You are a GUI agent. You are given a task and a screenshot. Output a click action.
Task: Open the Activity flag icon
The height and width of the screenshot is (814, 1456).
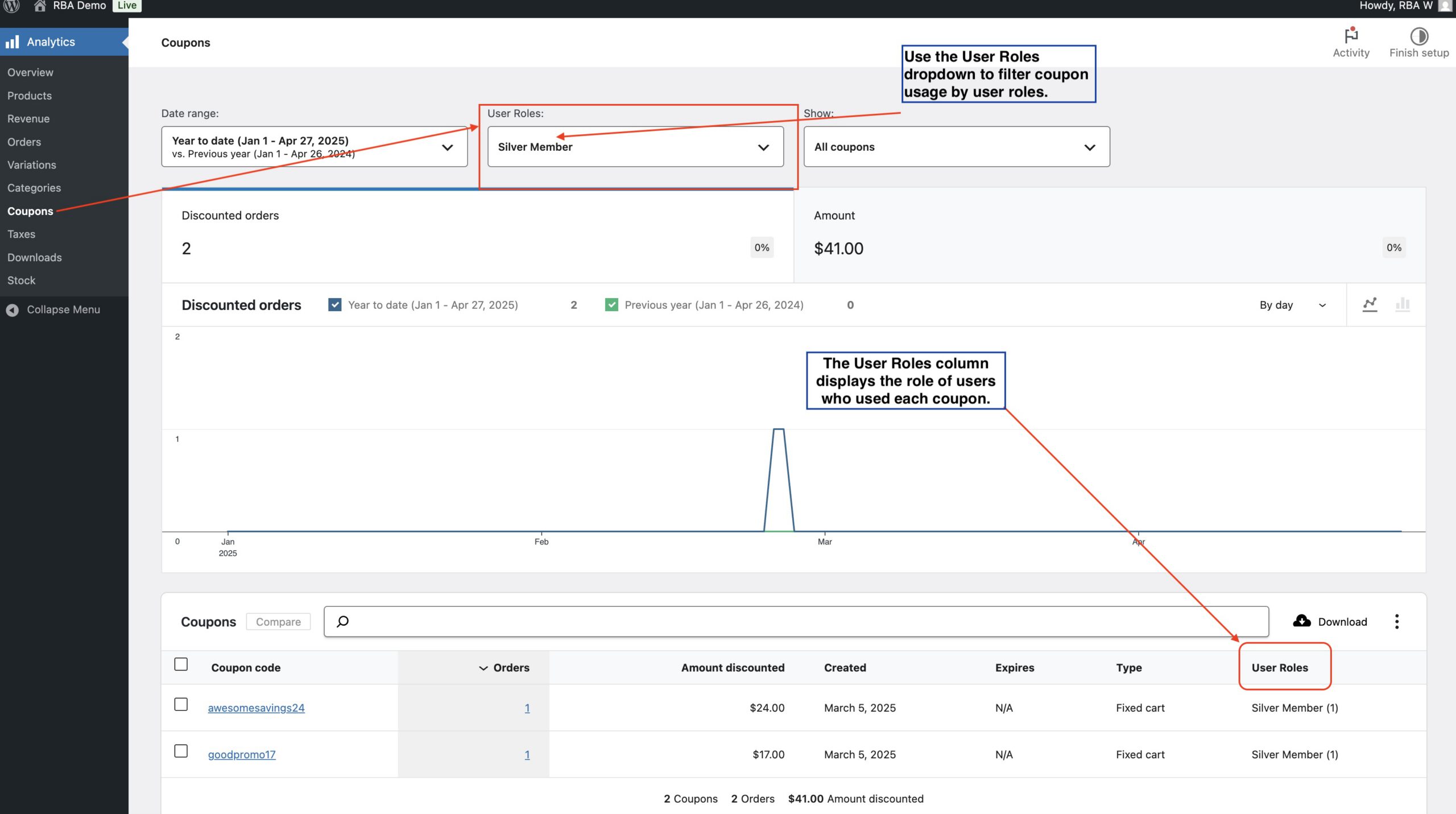(1351, 36)
